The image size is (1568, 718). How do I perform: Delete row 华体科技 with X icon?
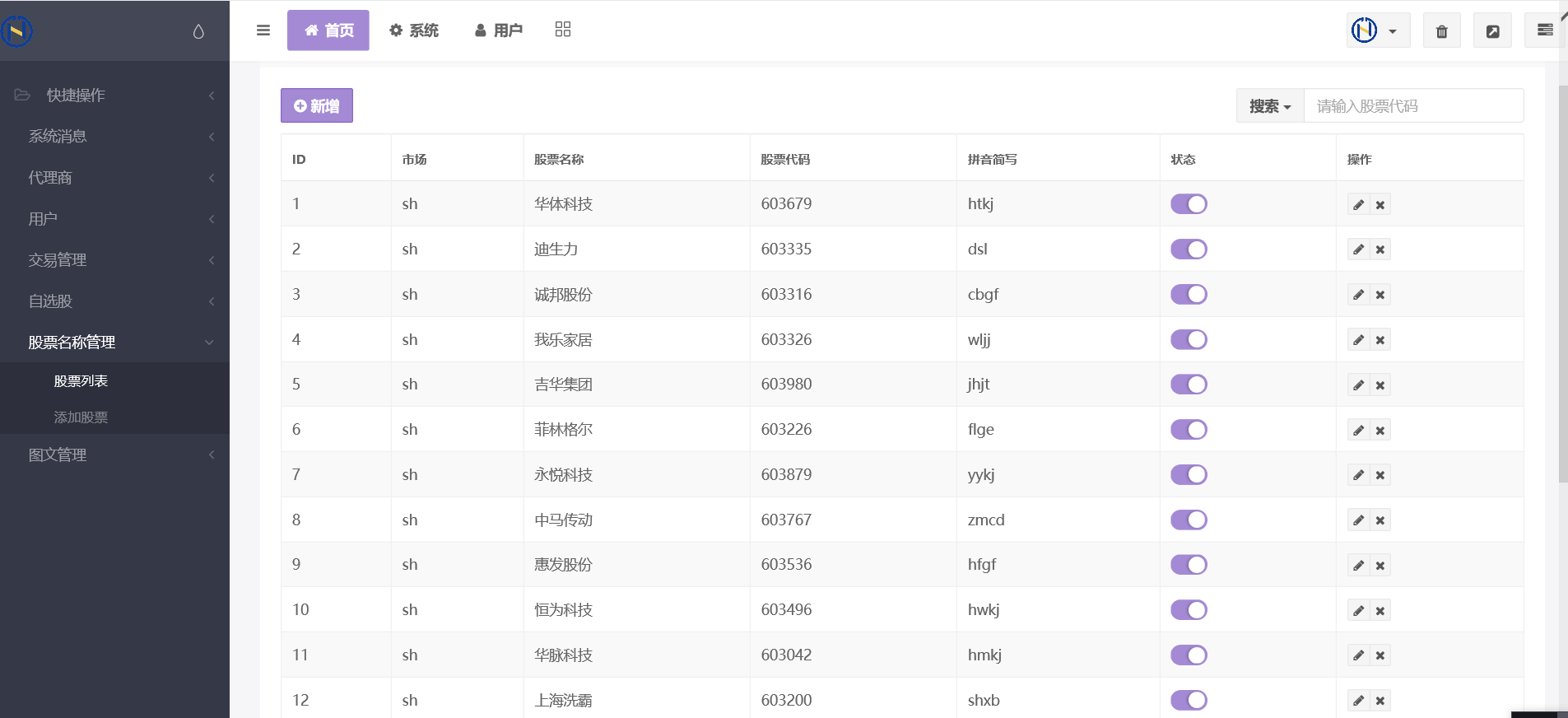(x=1380, y=205)
